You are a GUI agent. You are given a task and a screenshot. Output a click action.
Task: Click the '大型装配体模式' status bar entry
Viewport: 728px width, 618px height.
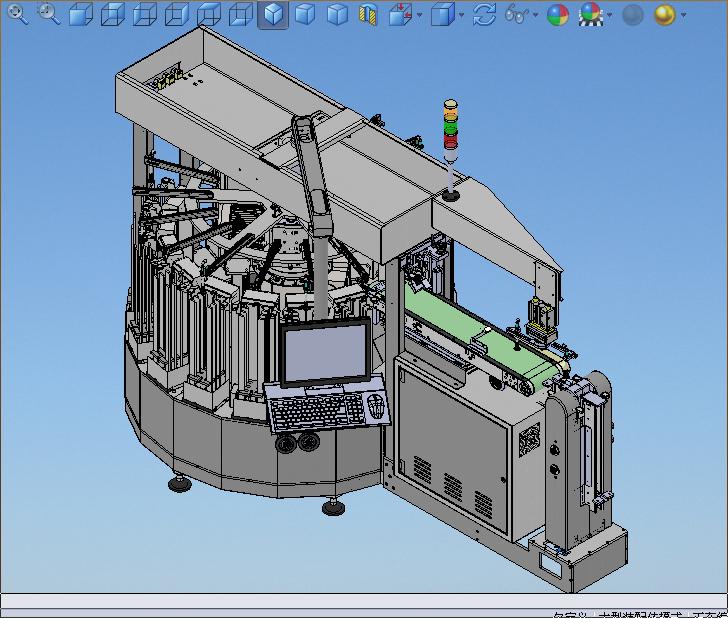[x=641, y=615]
